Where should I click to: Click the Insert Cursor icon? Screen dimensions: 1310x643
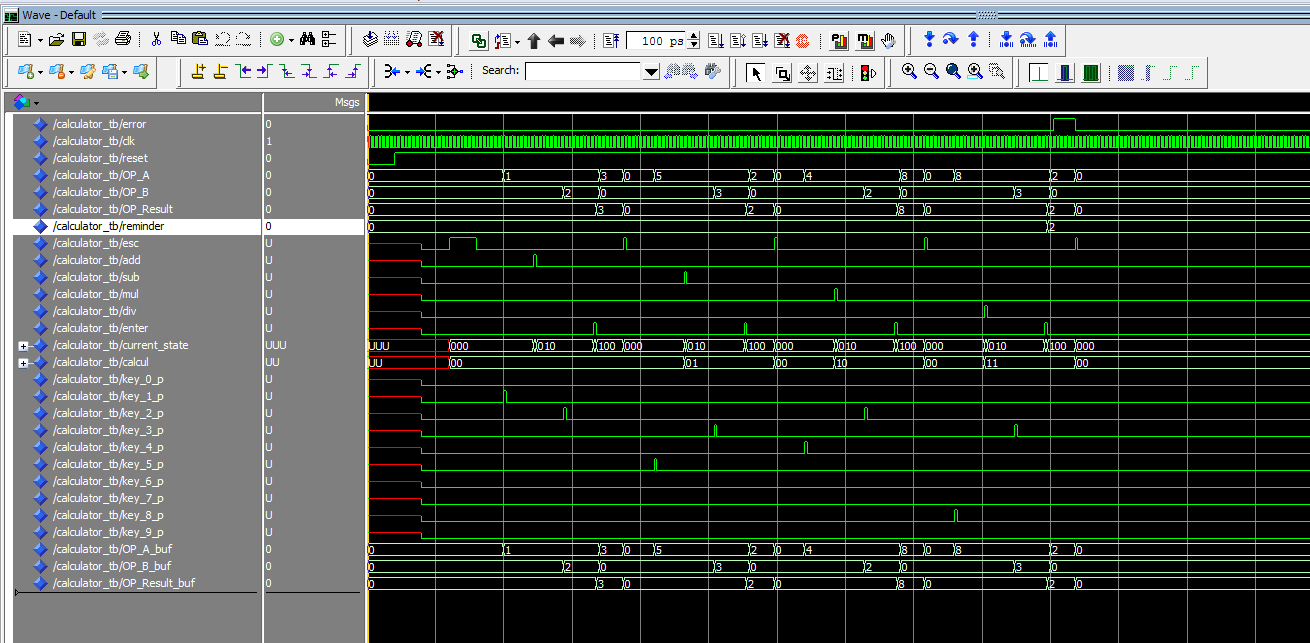[x=199, y=72]
